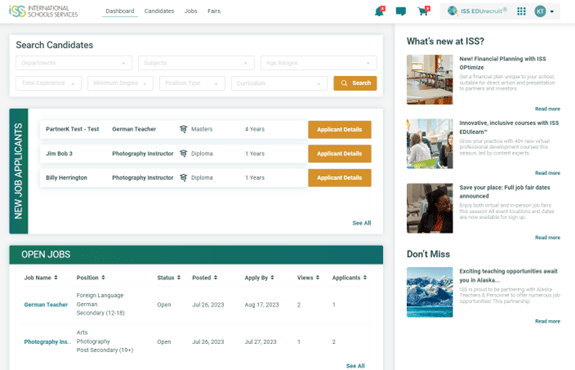Sort by Status column arrows
The image size is (575, 370).
point(179,278)
